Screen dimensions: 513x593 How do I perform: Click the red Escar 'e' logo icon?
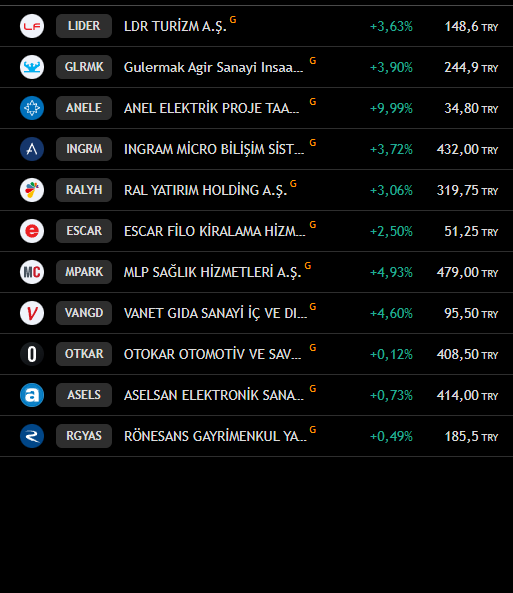(x=32, y=231)
